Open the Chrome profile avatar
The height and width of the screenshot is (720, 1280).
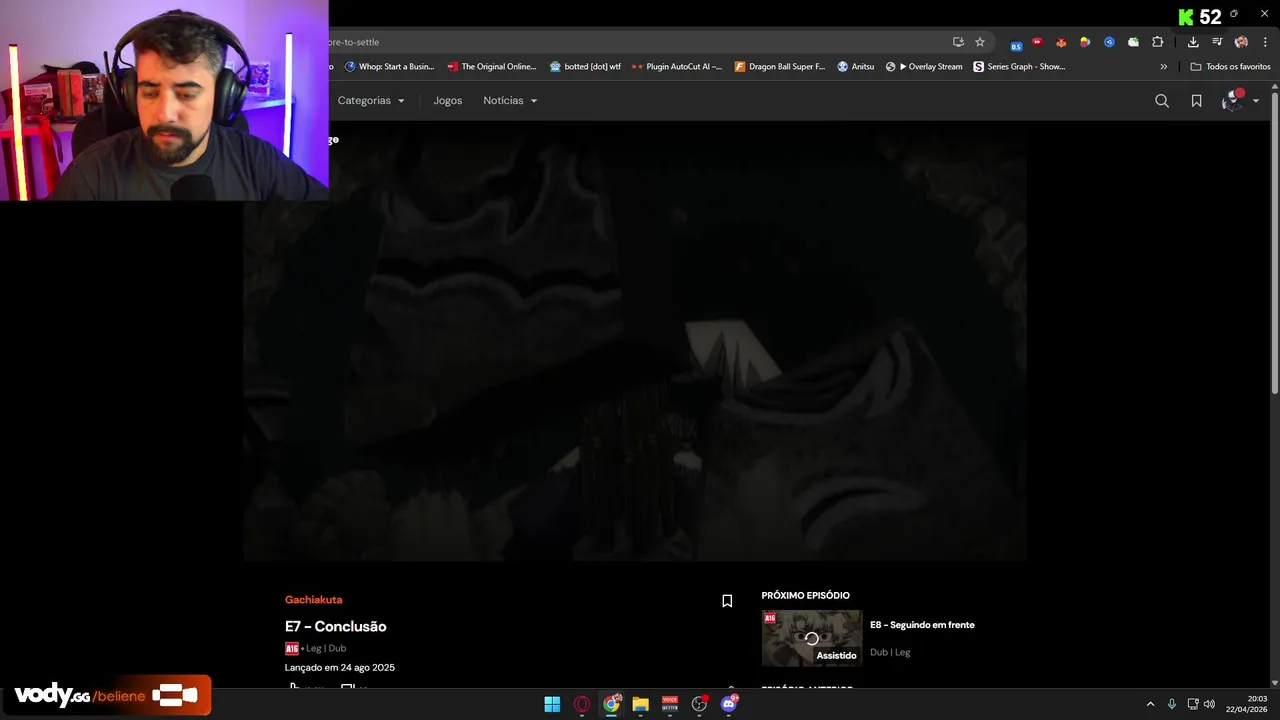(x=1241, y=42)
